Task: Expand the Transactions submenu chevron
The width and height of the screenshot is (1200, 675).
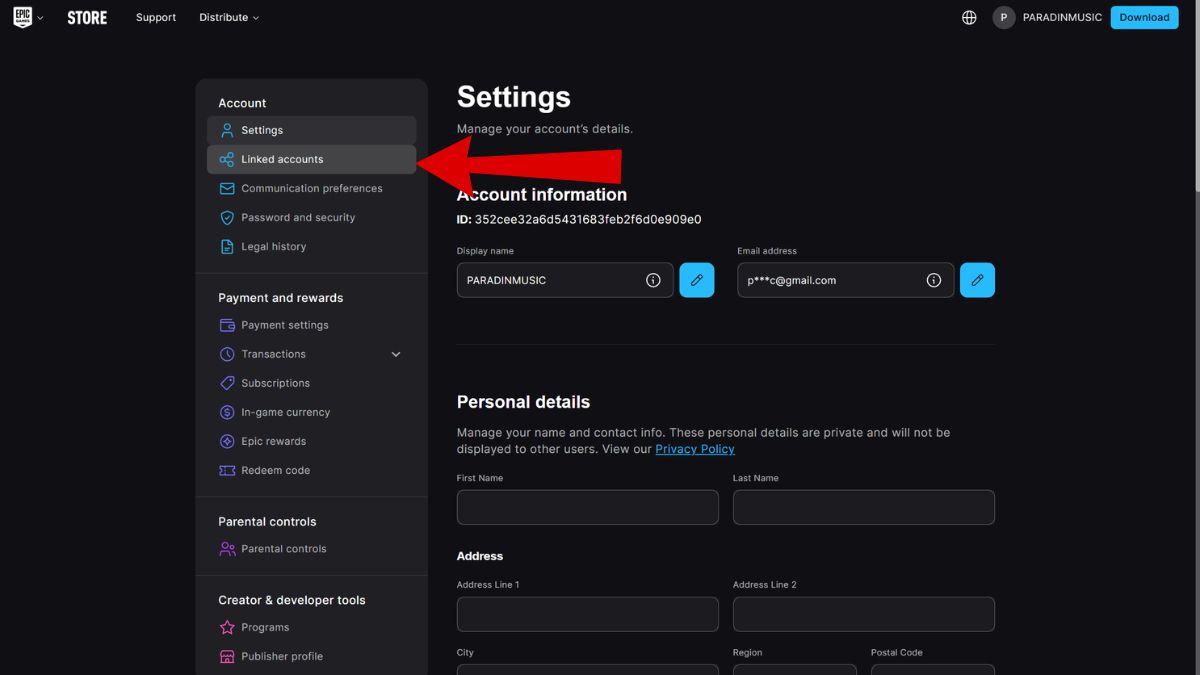Action: (x=396, y=354)
